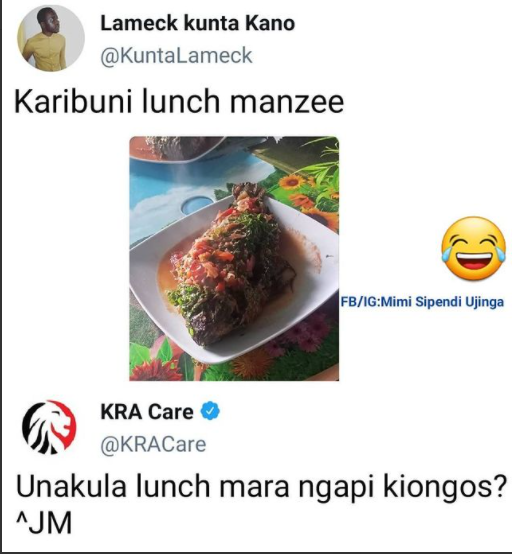The width and height of the screenshot is (512, 554).
Task: Open the @KuntaLameck handle
Action: pos(176,56)
